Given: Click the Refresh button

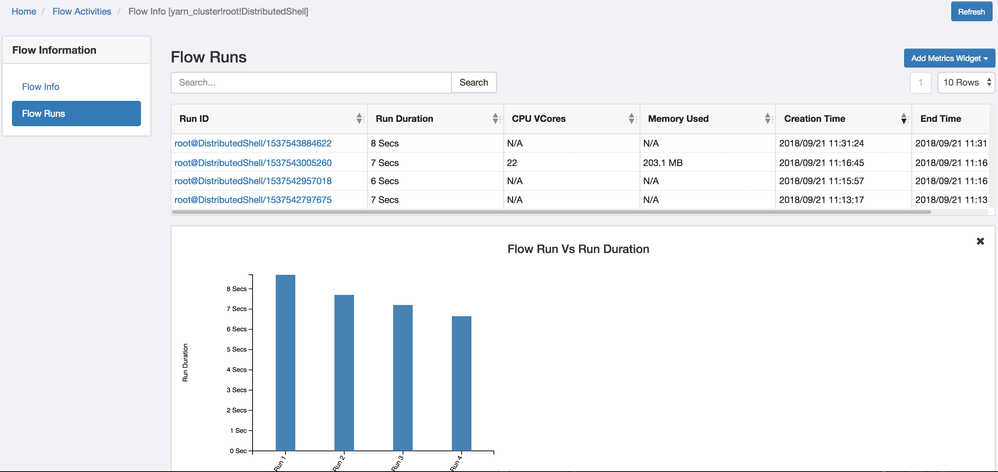Looking at the screenshot, I should click(x=971, y=12).
